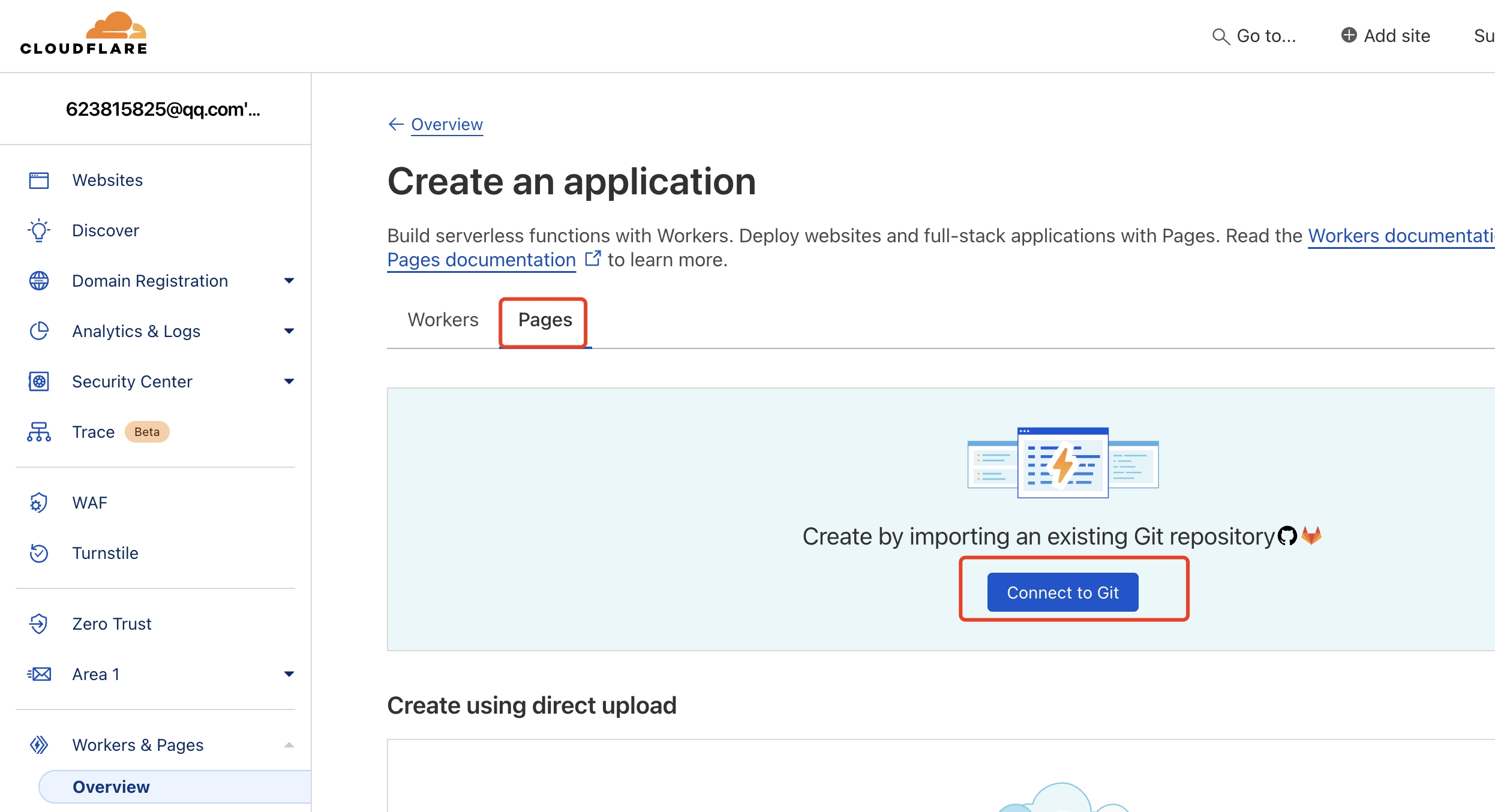Switch to the Pages tab
Screen dimensions: 1495x812
click(545, 320)
